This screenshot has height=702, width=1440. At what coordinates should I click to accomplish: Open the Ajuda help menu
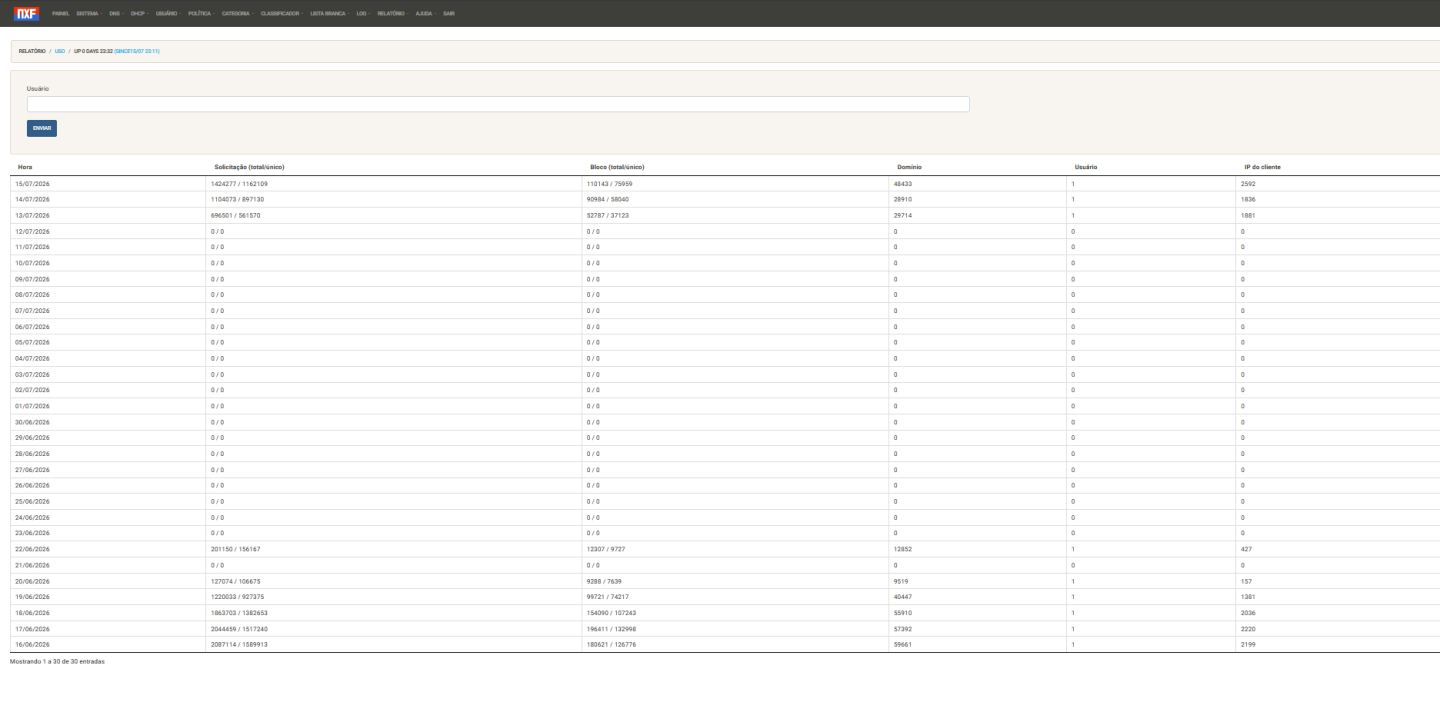click(425, 14)
